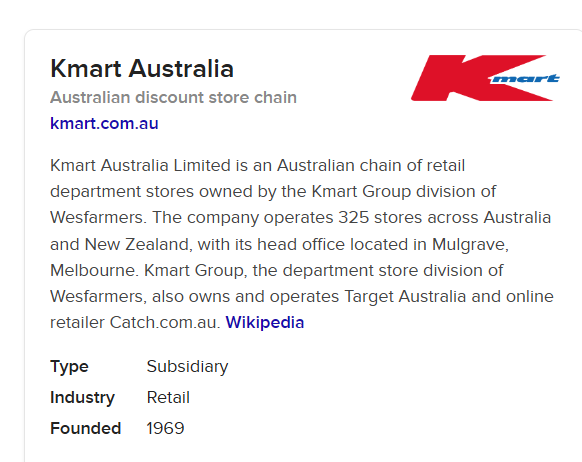Click the word 'Melbourne' in description
Viewport: 582px width, 462px height.
pyautogui.click(x=94, y=271)
